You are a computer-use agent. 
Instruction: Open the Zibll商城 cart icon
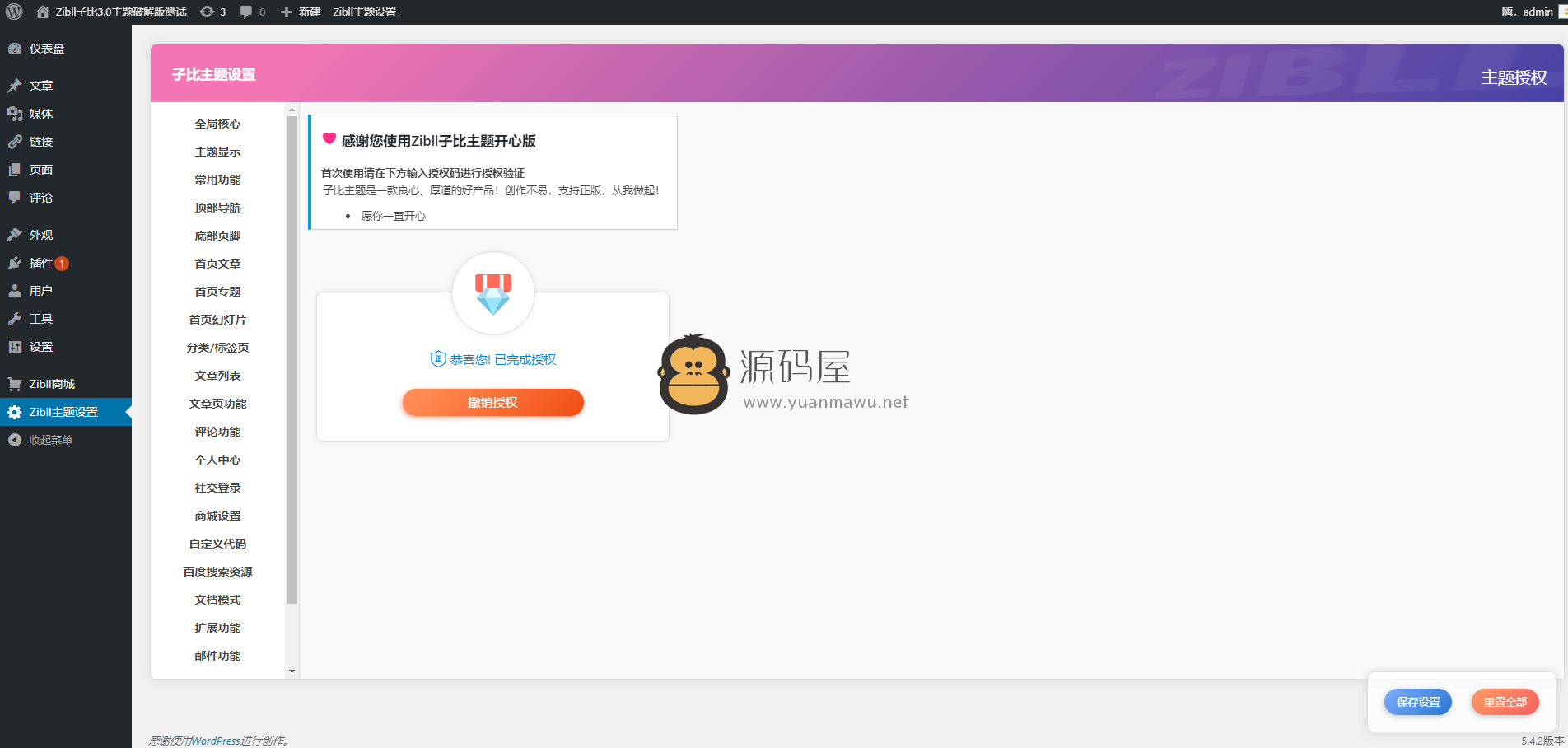coord(15,384)
